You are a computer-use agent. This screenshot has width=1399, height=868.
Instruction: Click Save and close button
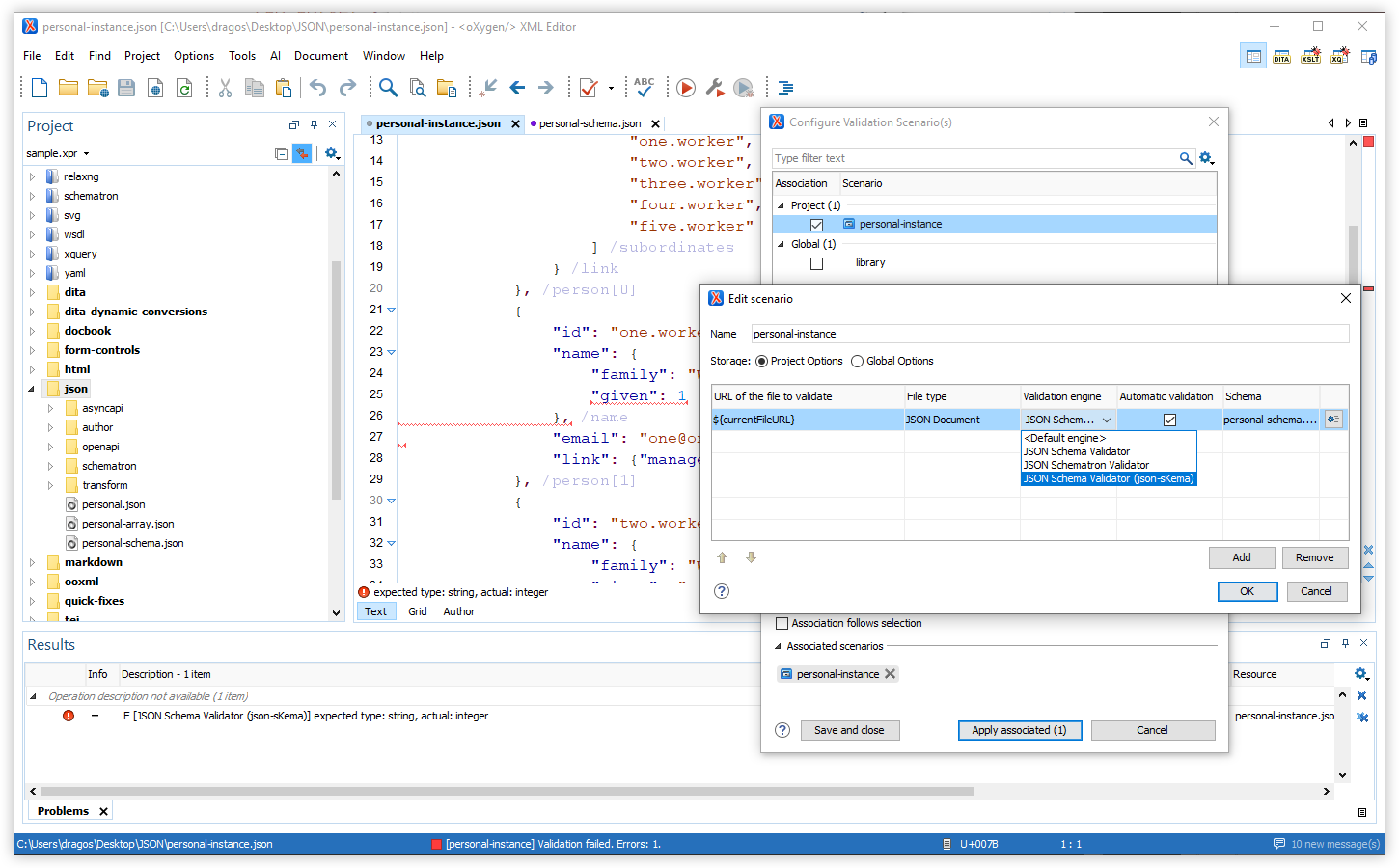849,730
